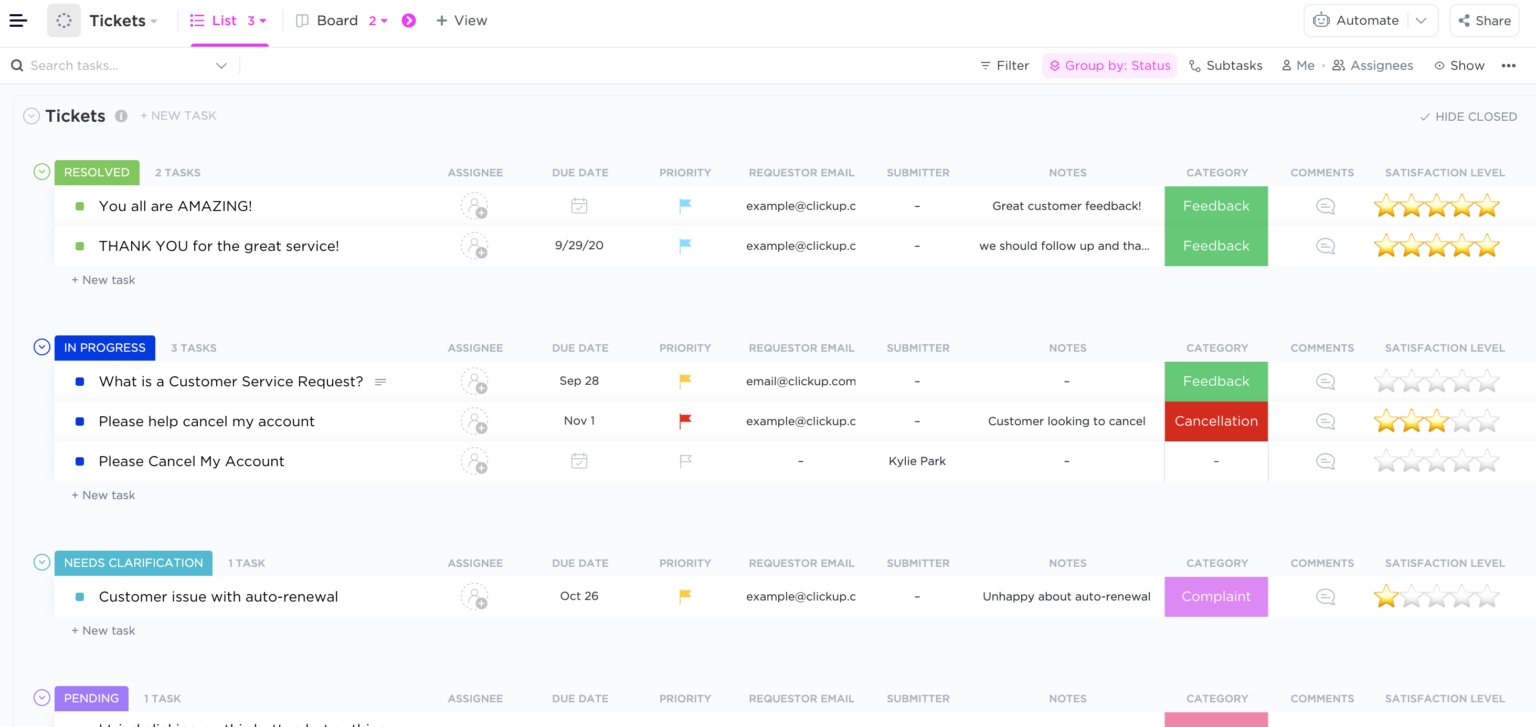The image size is (1536, 727).
Task: Enable the Me filter mode
Action: coord(1298,65)
